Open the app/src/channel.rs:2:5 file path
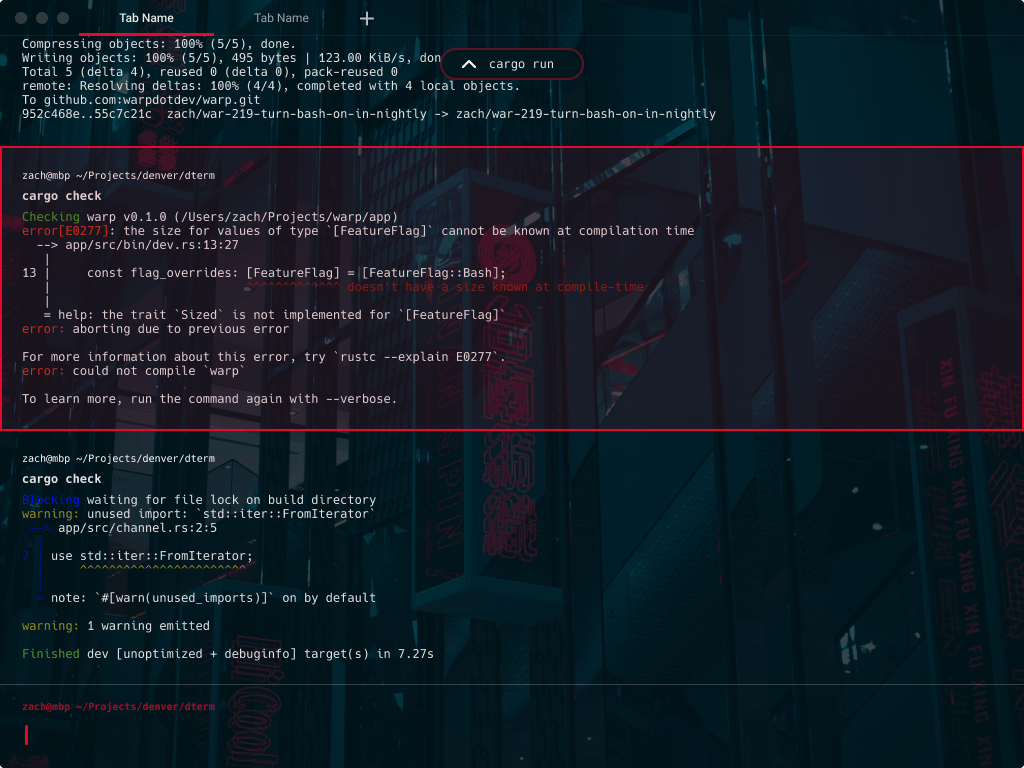Viewport: 1024px width, 768px height. point(137,528)
